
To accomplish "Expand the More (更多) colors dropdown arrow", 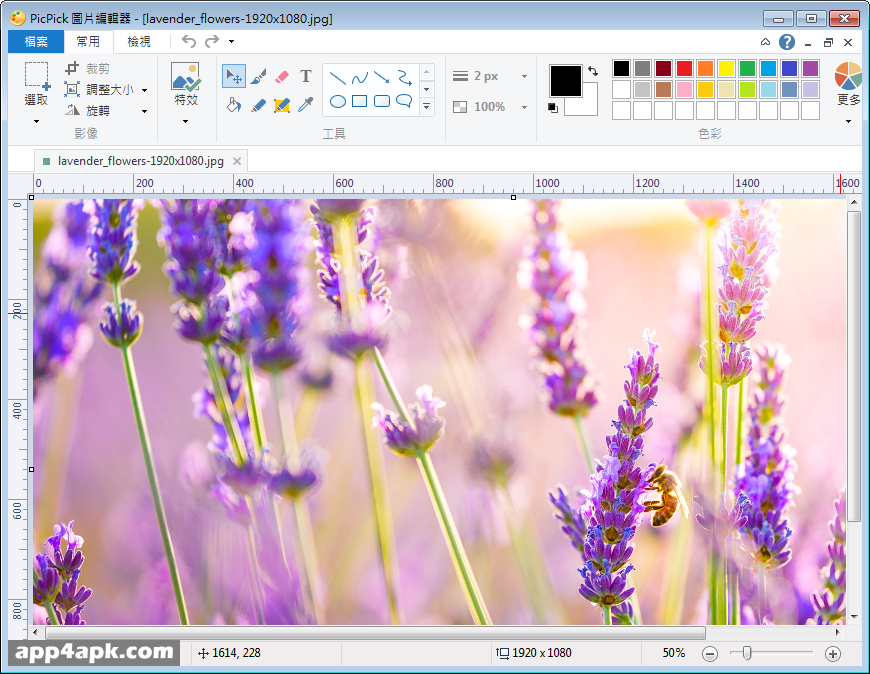I will coord(848,121).
